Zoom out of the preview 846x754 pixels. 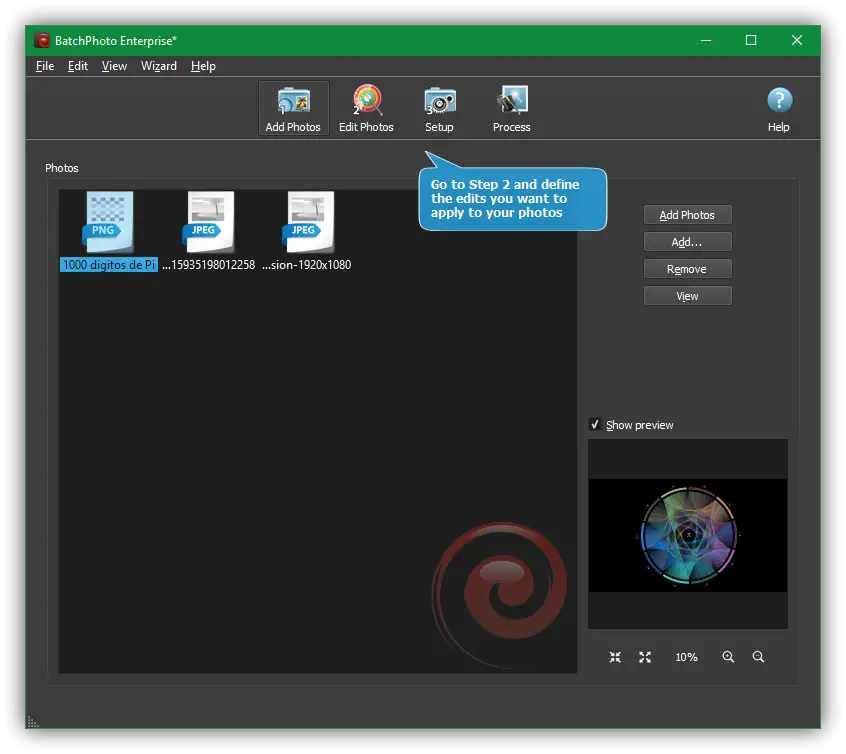pyautogui.click(x=758, y=657)
